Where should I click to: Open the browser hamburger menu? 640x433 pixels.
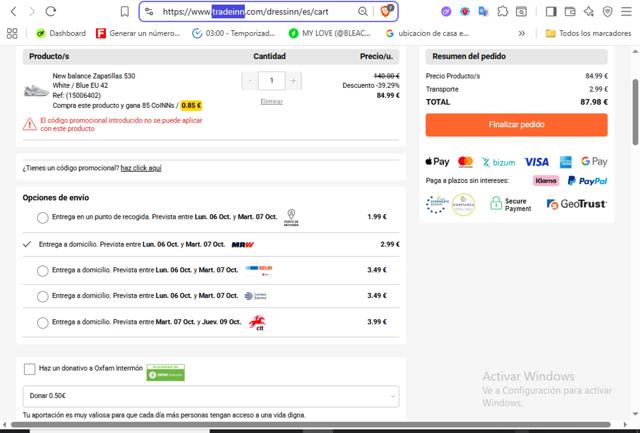click(627, 11)
